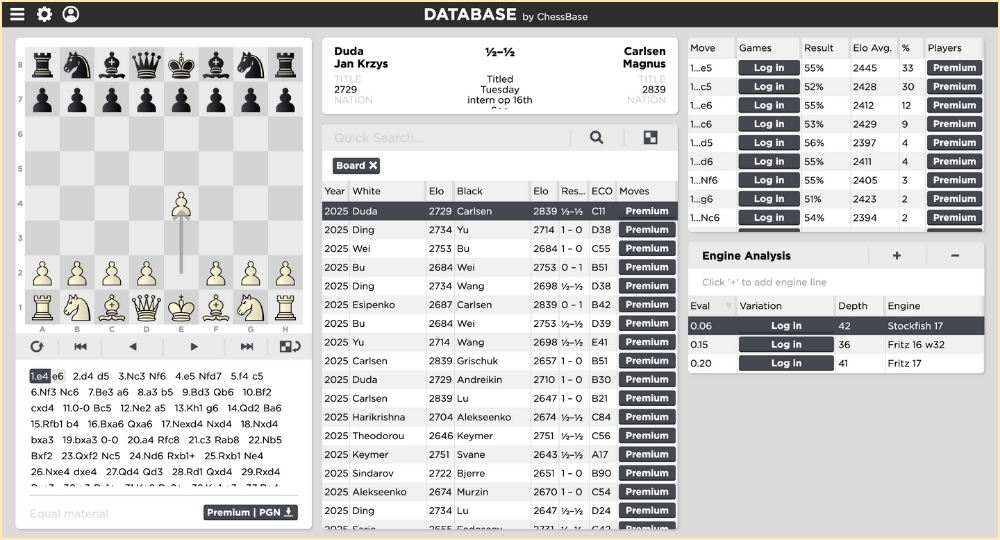1000x540 pixels.
Task: Select the Esipenko vs Carlsen game row
Action: pos(499,305)
